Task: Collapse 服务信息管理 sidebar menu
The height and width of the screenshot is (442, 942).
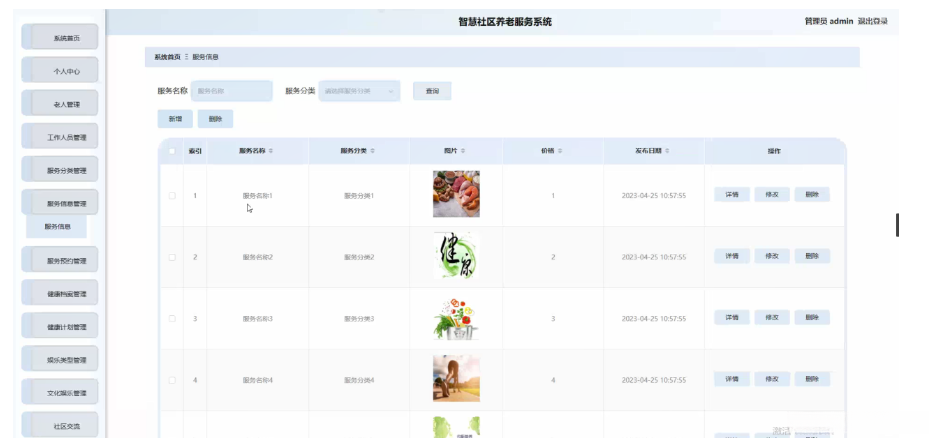Action: tap(60, 203)
